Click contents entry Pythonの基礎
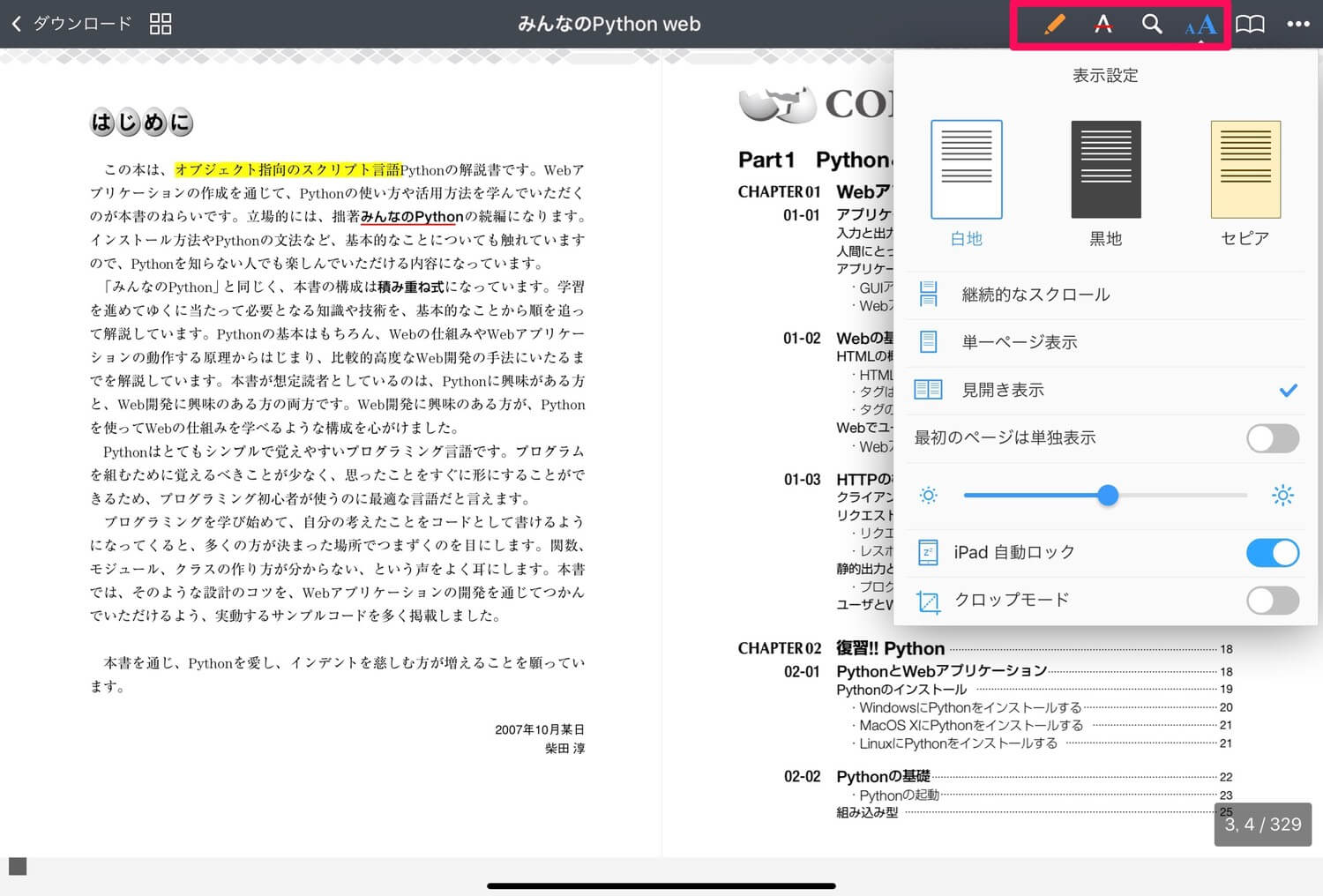 pyautogui.click(x=883, y=776)
